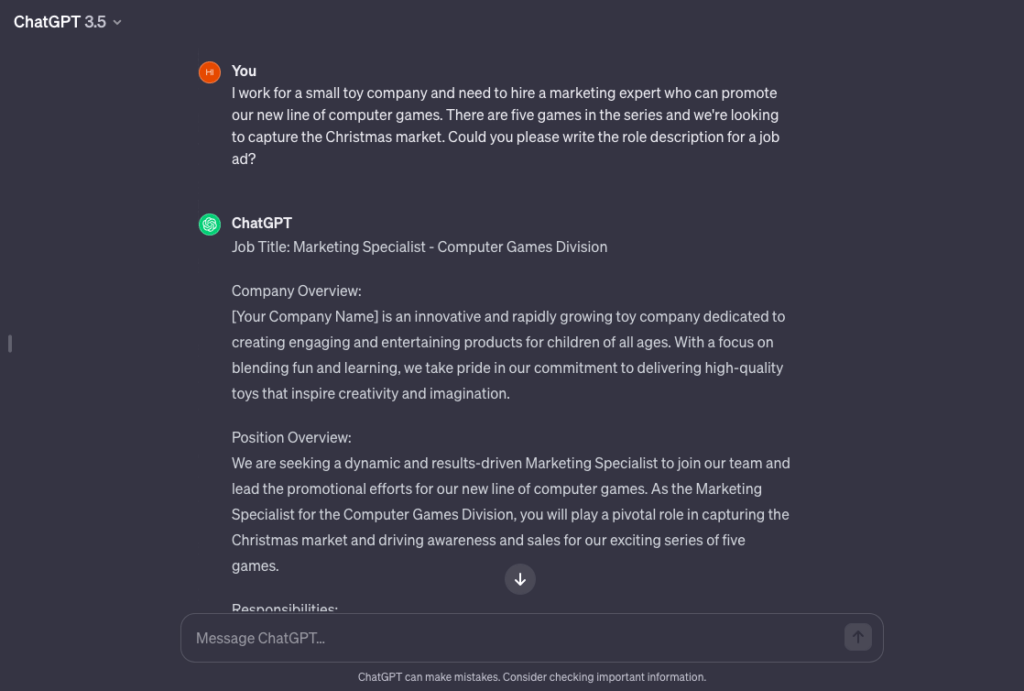This screenshot has width=1024, height=691.
Task: Click the scroll-to-bottom arrow icon
Action: click(519, 580)
